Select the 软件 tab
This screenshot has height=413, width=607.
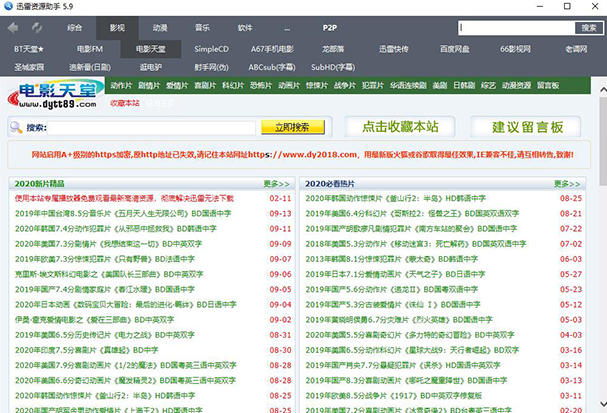pos(245,28)
